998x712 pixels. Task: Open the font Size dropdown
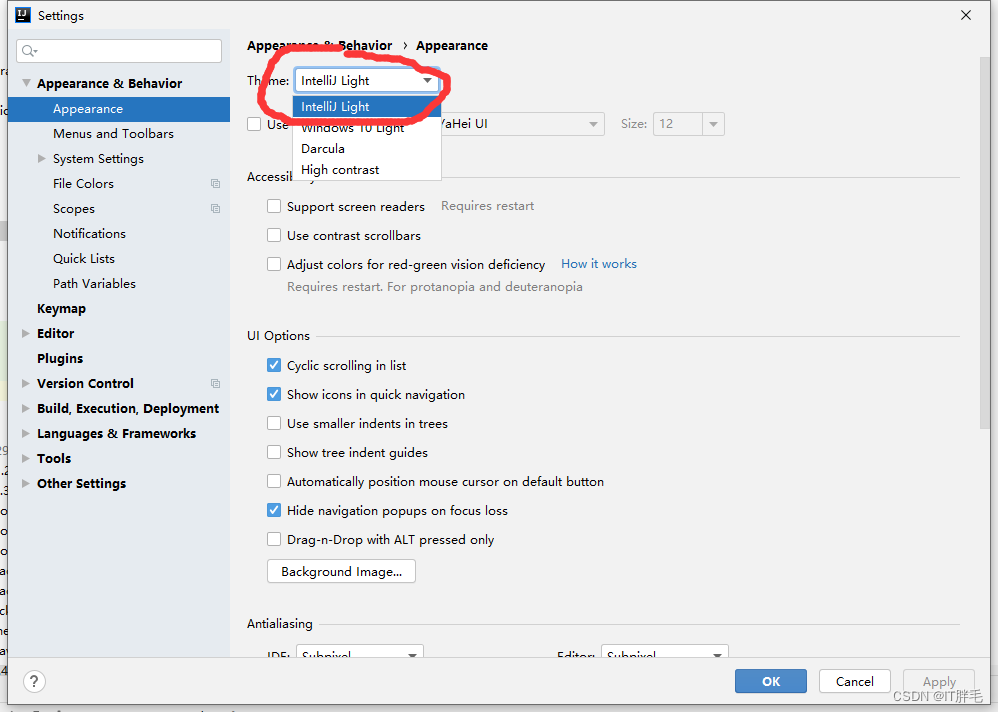click(x=713, y=124)
